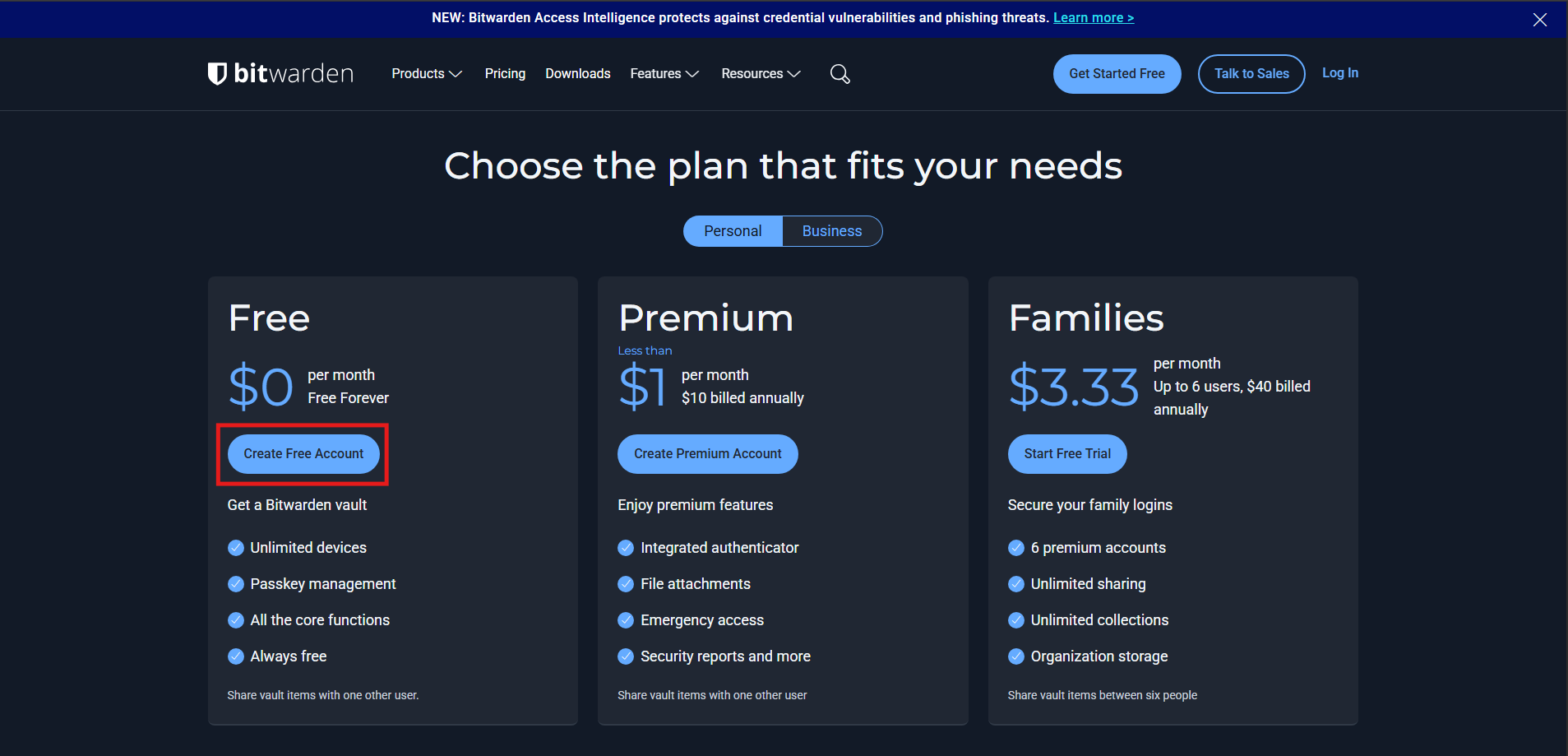Switch pricing toggle to Business
This screenshot has width=1568, height=756.
831,231
